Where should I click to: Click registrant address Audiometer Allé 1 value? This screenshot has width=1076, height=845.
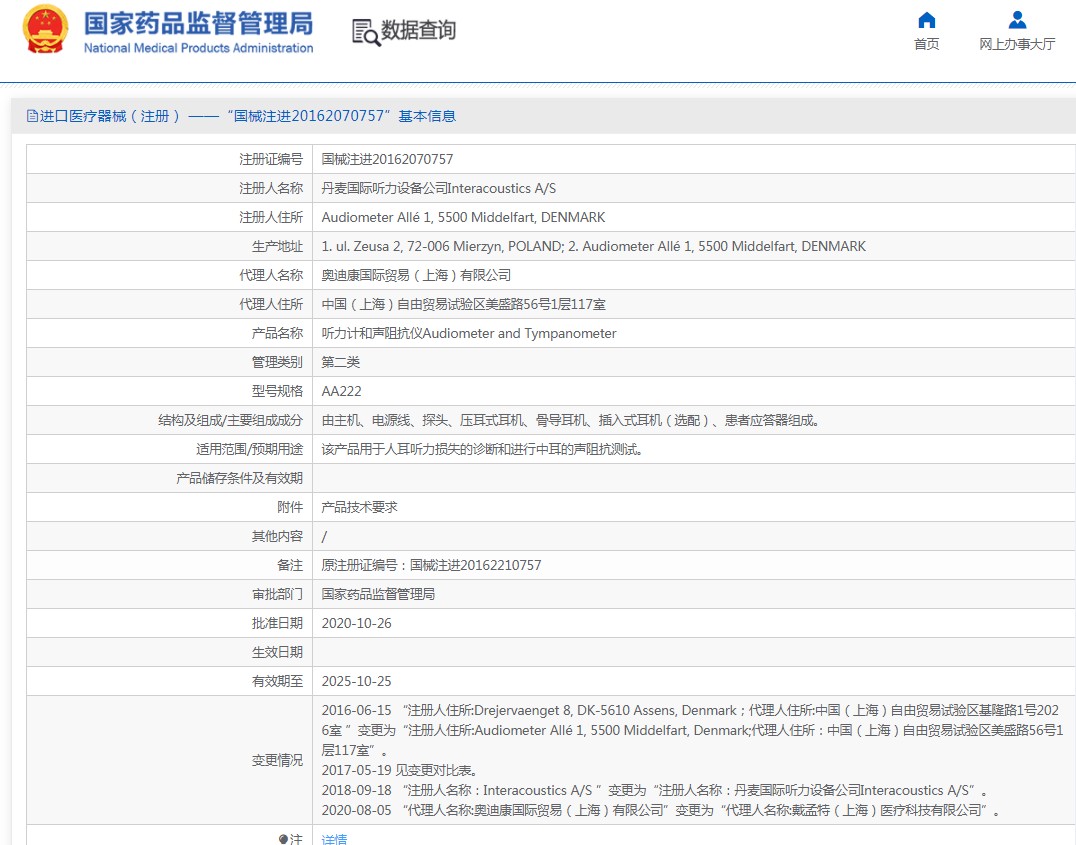coord(463,218)
